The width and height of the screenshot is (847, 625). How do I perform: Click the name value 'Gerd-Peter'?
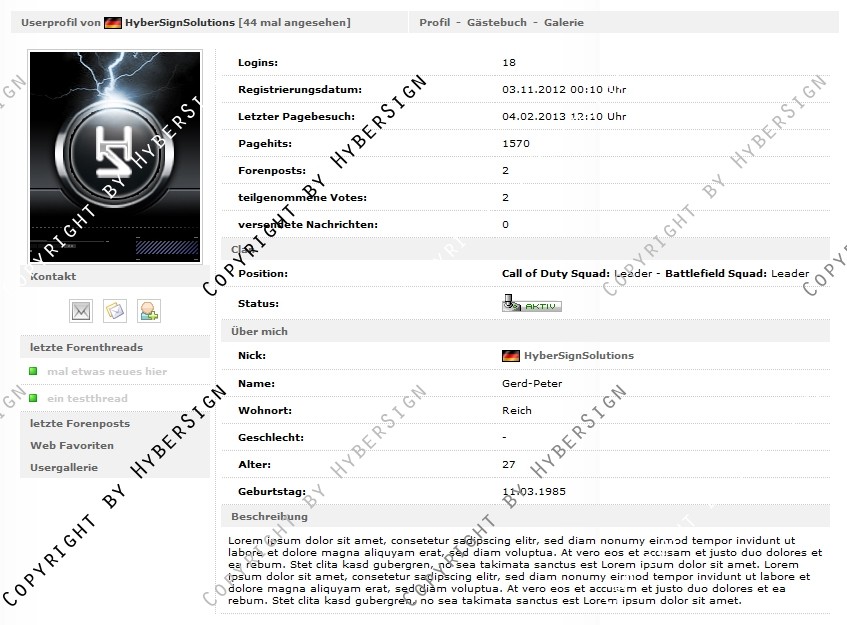[532, 384]
